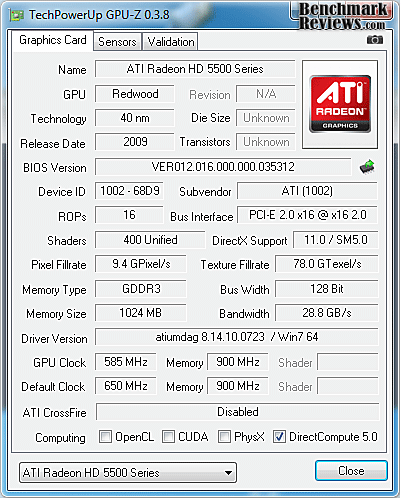Screen dimensions: 401x499
Task: Click the DirectX Support field 11.0 / SM5.0
Action: tap(336, 240)
